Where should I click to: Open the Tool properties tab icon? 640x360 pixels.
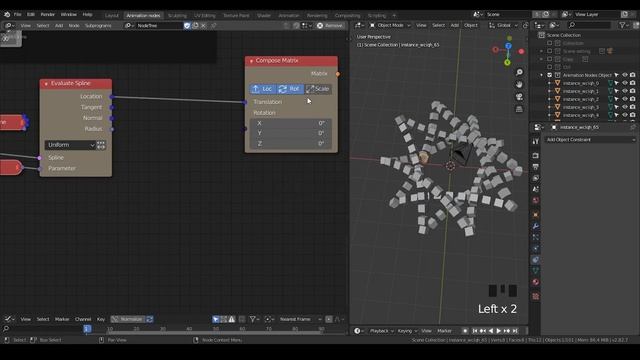coord(536,142)
